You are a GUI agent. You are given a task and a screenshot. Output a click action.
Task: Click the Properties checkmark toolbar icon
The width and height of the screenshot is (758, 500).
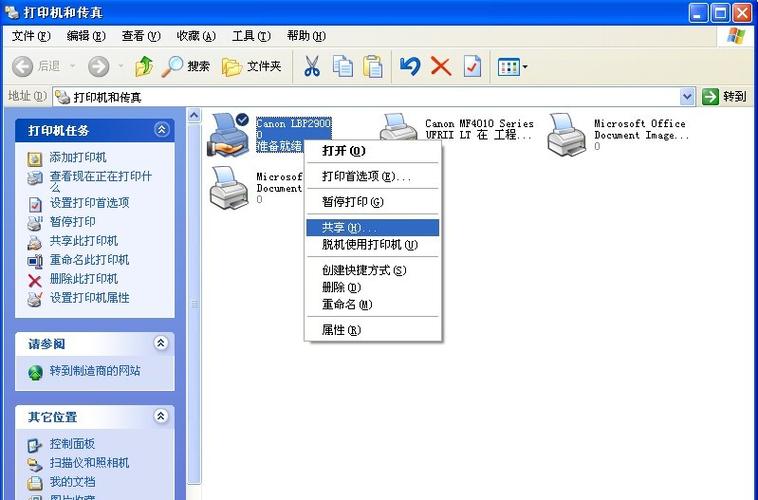coord(472,66)
